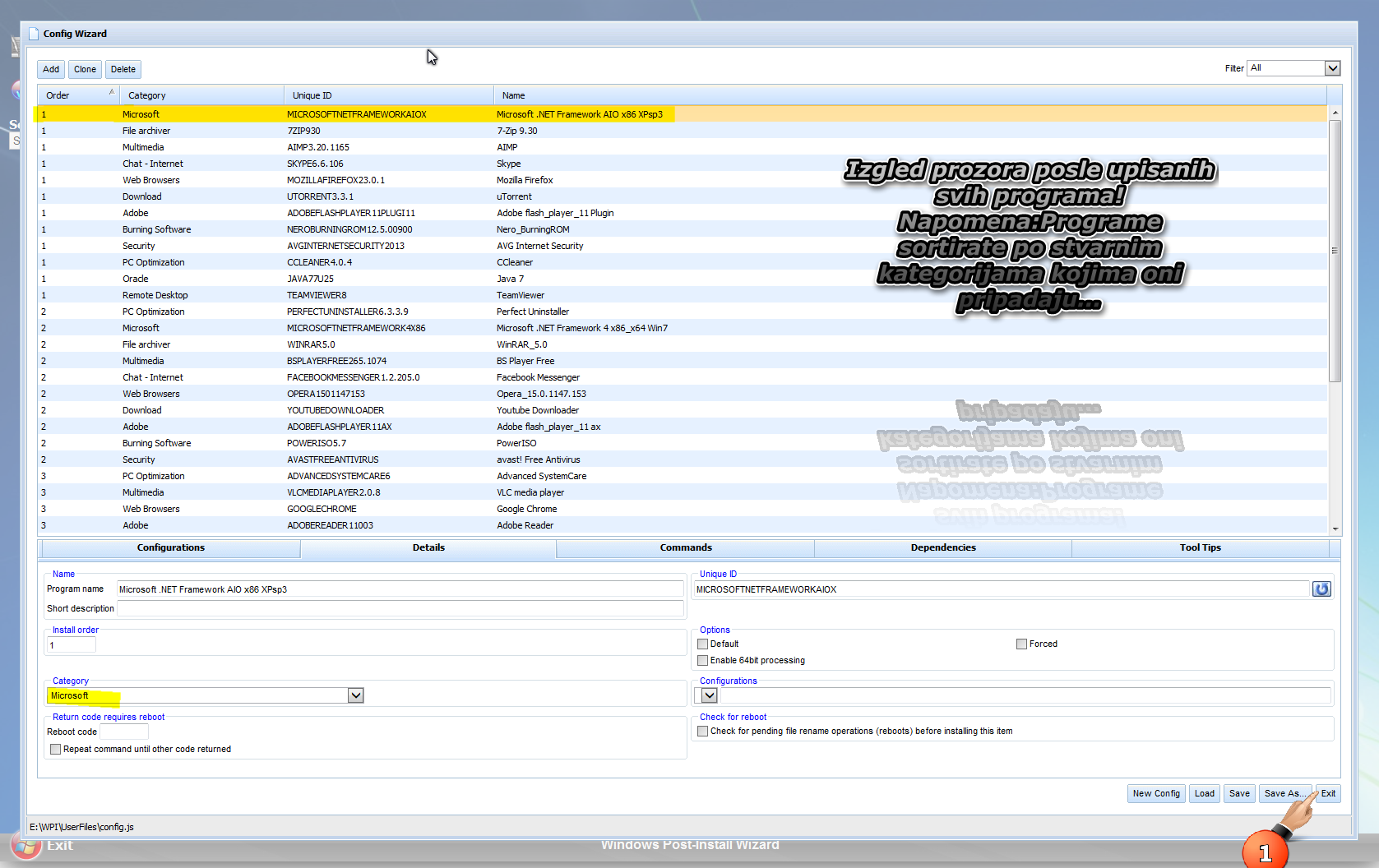Click the Delete button
Screen dimensions: 1379x868
point(123,70)
